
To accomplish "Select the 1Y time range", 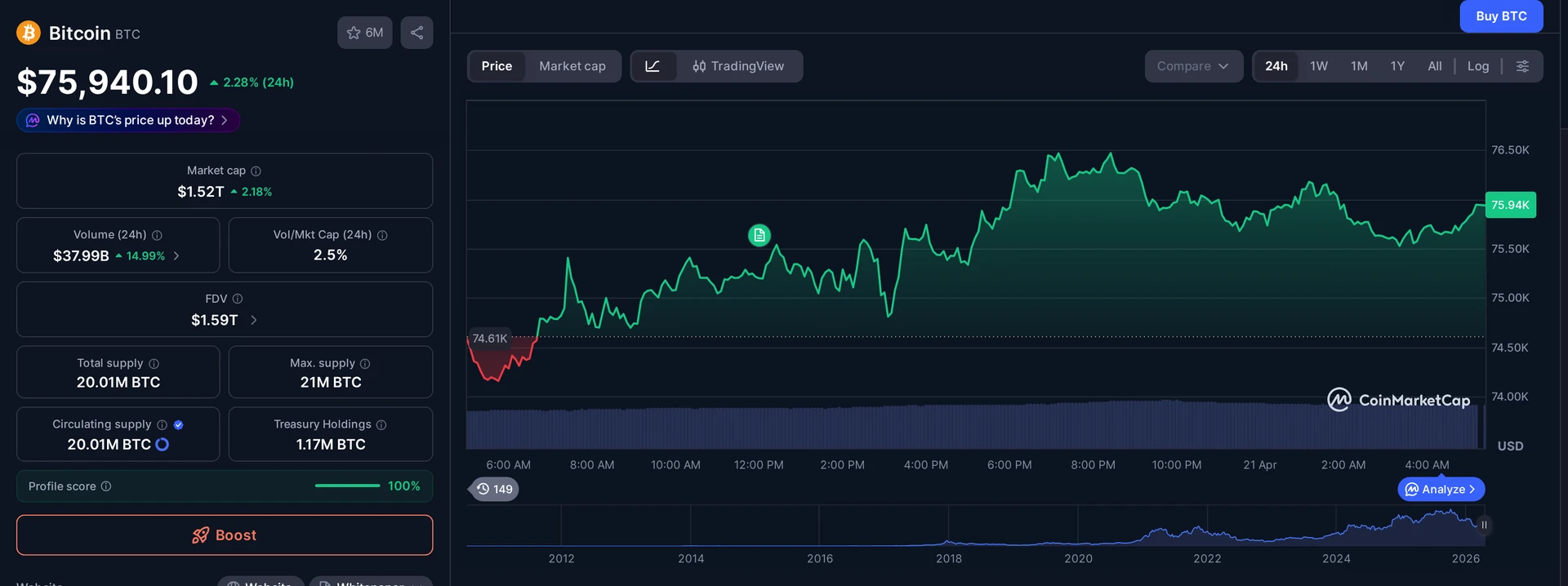I will click(1397, 66).
